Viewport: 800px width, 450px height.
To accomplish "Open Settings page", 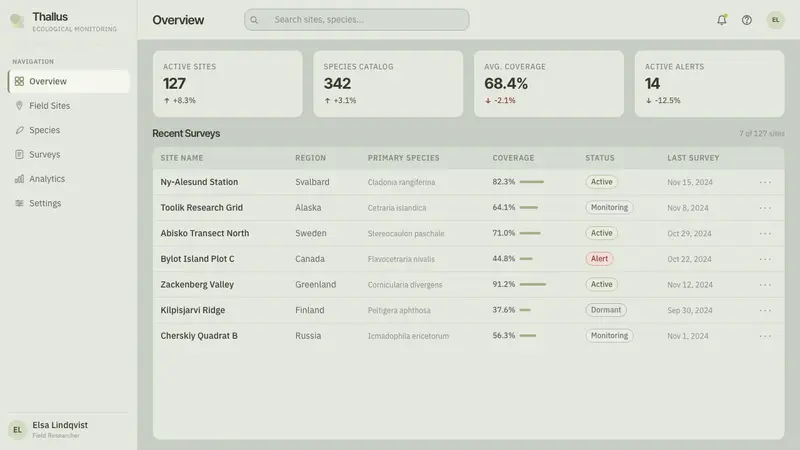I will click(68, 203).
